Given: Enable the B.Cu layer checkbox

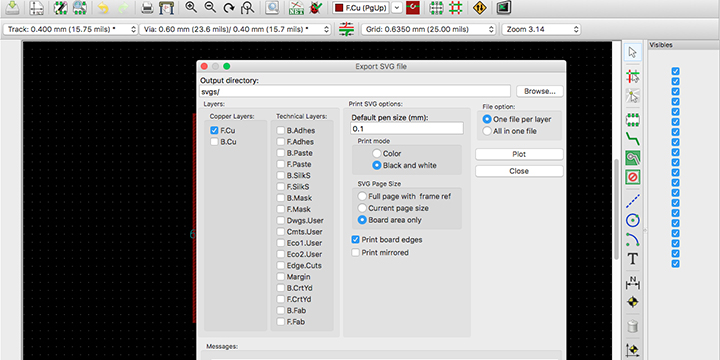Looking at the screenshot, I should [214, 142].
